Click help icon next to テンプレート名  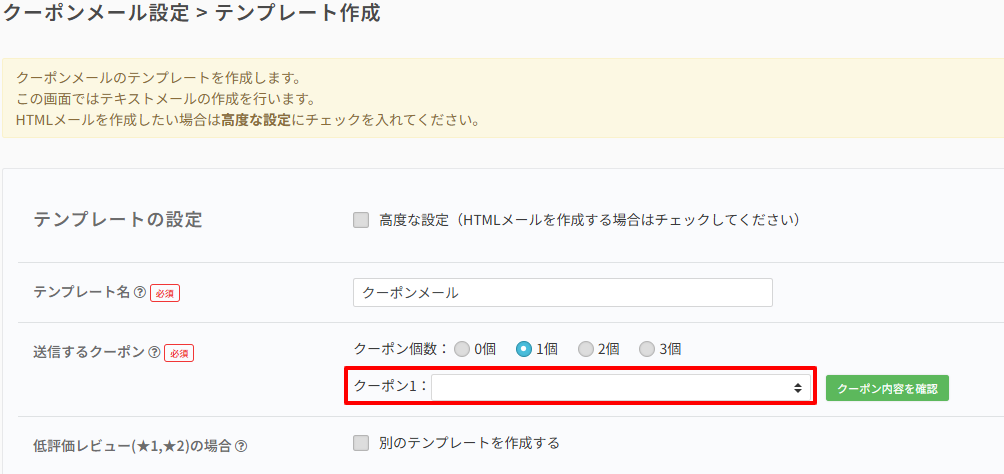(x=140, y=292)
